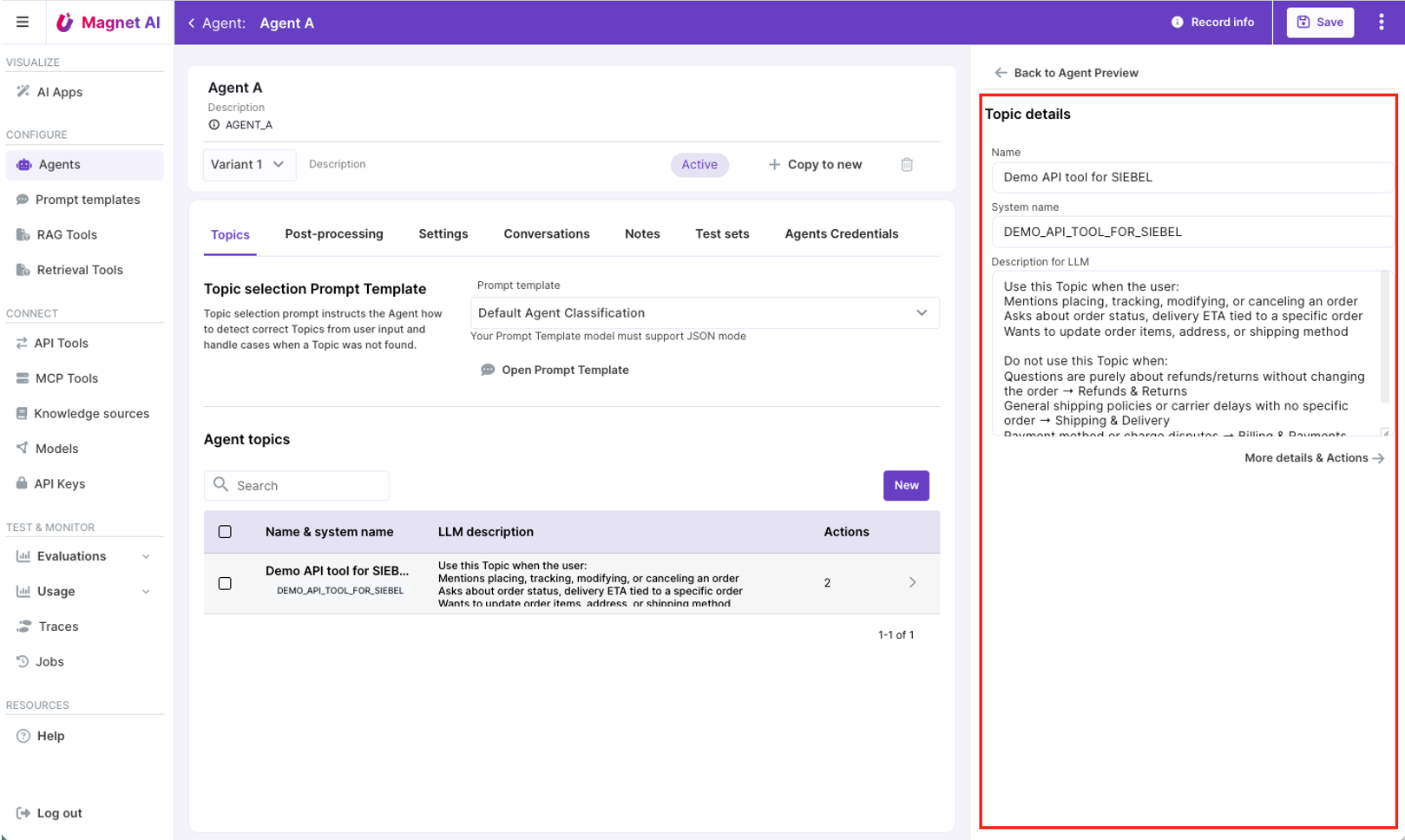Screen dimensions: 1405x840
Task: Go back using the header arrow
Action: (192, 23)
